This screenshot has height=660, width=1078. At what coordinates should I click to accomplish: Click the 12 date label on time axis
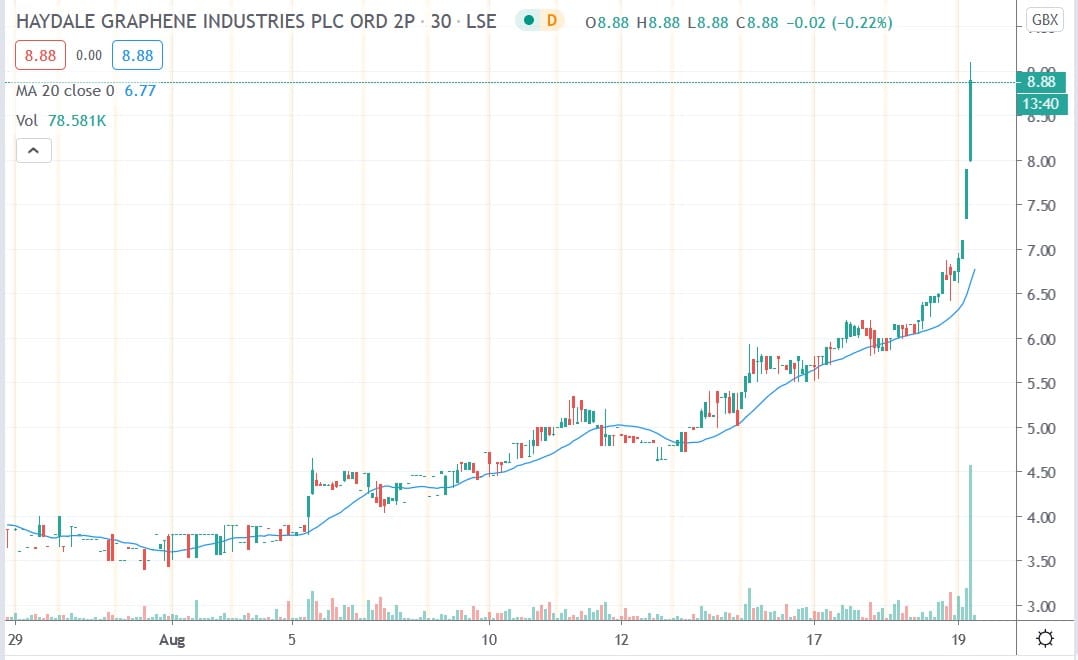click(x=621, y=640)
